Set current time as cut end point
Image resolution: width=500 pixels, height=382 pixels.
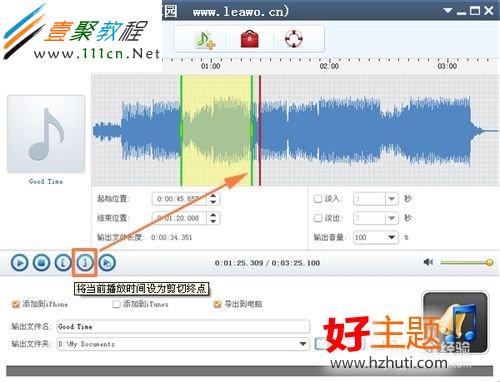85,263
